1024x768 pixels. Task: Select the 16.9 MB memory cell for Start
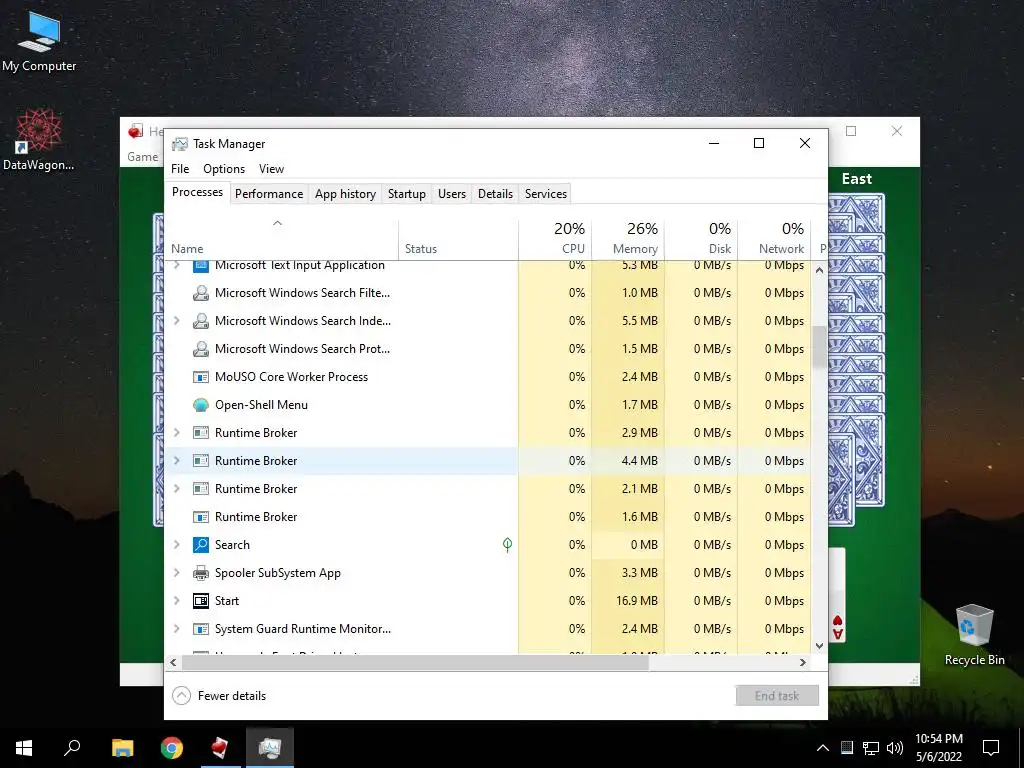628,601
